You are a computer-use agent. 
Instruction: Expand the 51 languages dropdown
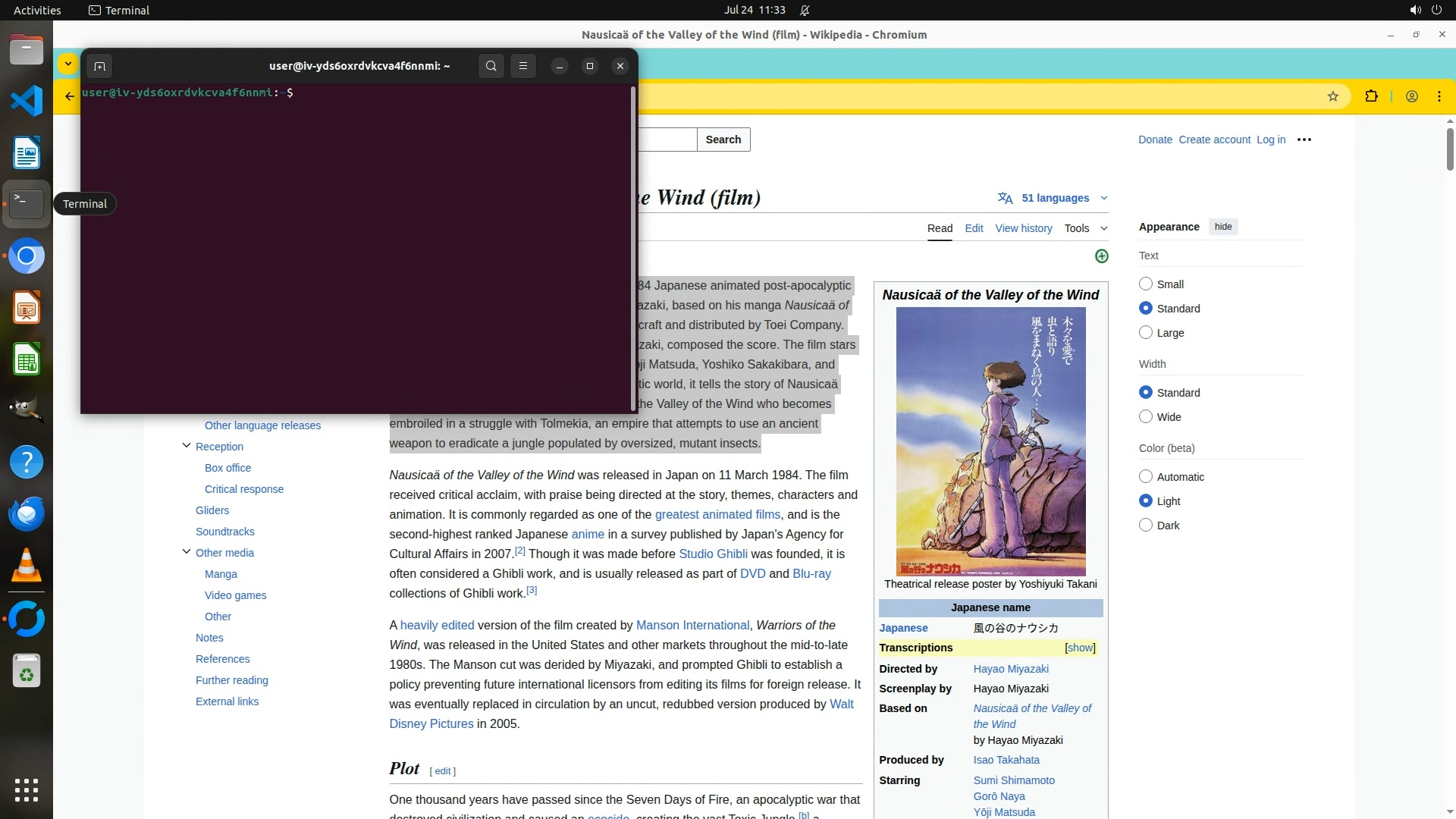point(1055,198)
